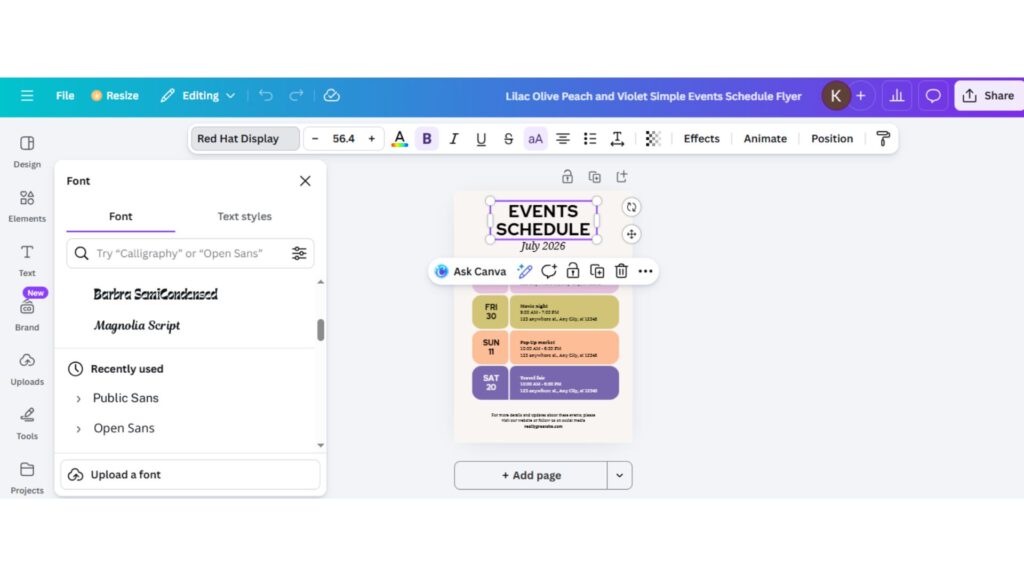Delete the selected element with trash icon
The width and height of the screenshot is (1024, 576).
tap(621, 271)
